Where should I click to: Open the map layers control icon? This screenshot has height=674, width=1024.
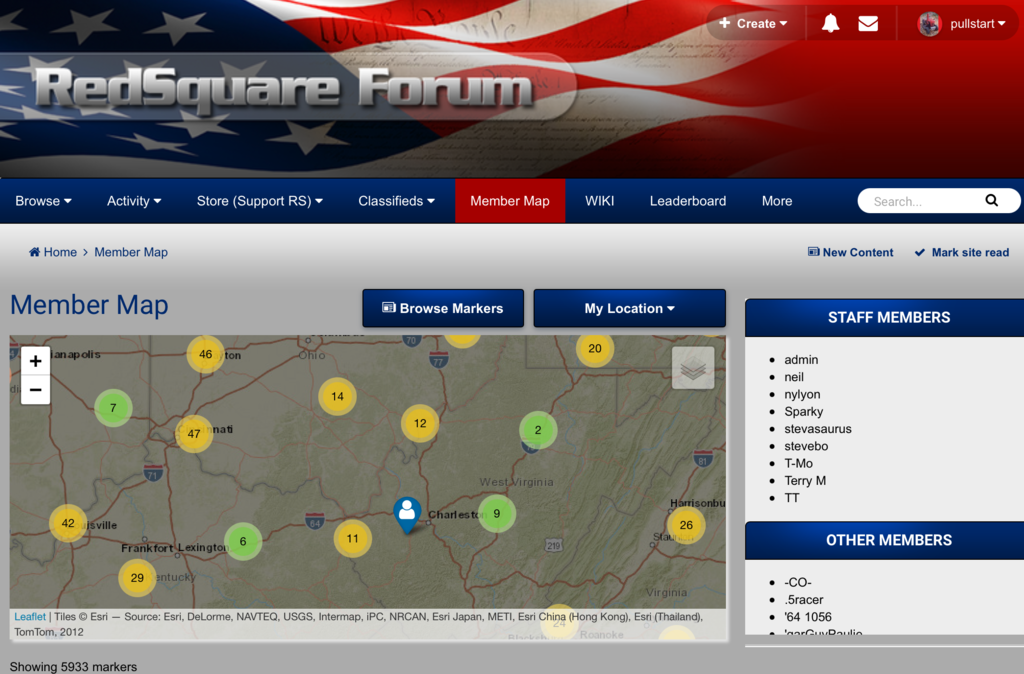693,368
